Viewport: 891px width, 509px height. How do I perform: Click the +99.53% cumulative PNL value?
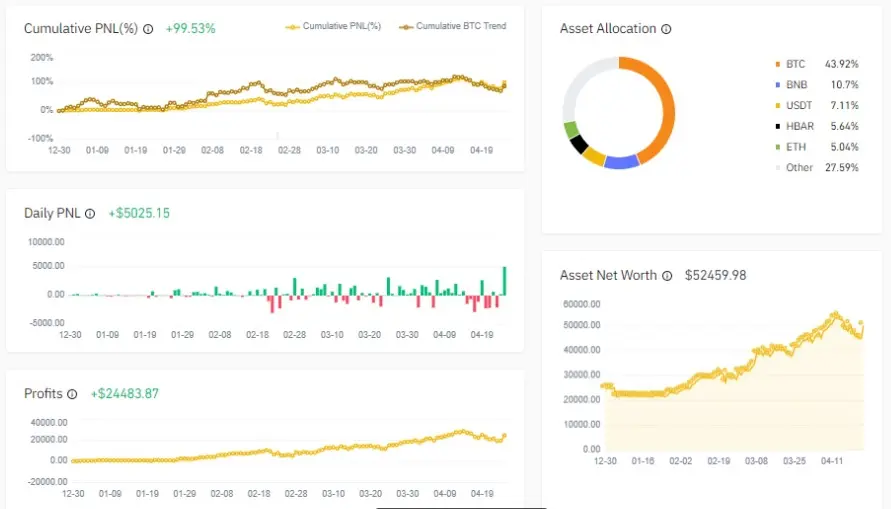(190, 28)
